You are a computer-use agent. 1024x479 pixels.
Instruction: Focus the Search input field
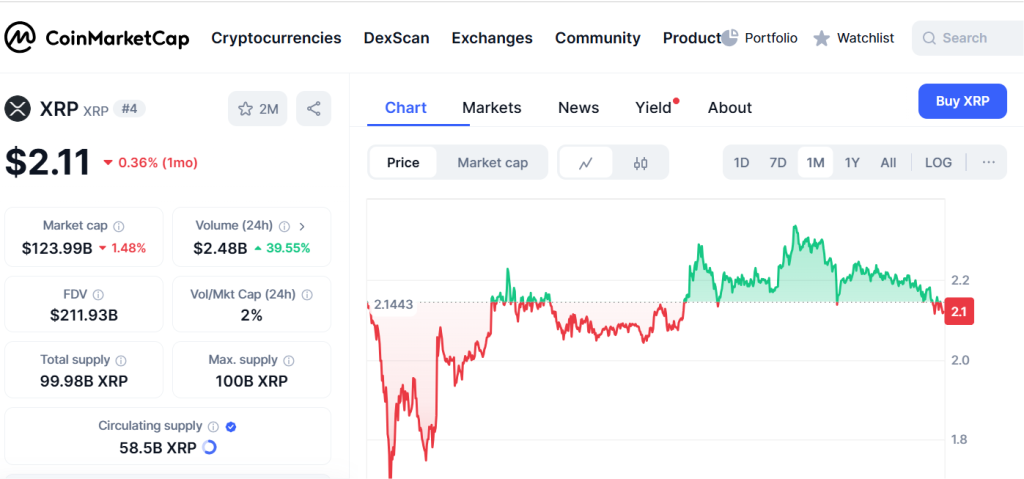coord(968,38)
